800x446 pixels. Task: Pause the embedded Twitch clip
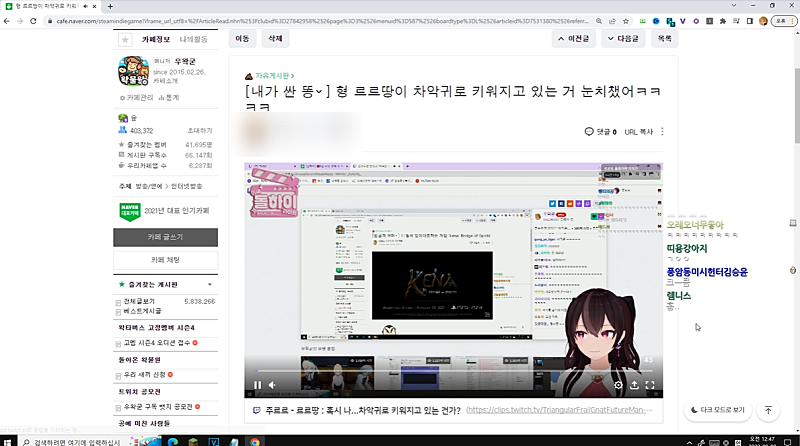click(257, 384)
